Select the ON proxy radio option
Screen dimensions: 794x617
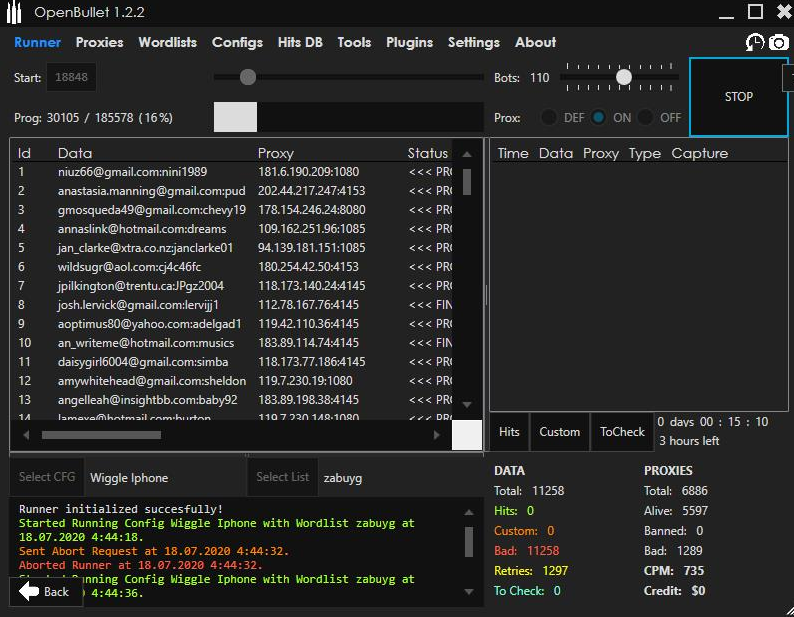598,118
